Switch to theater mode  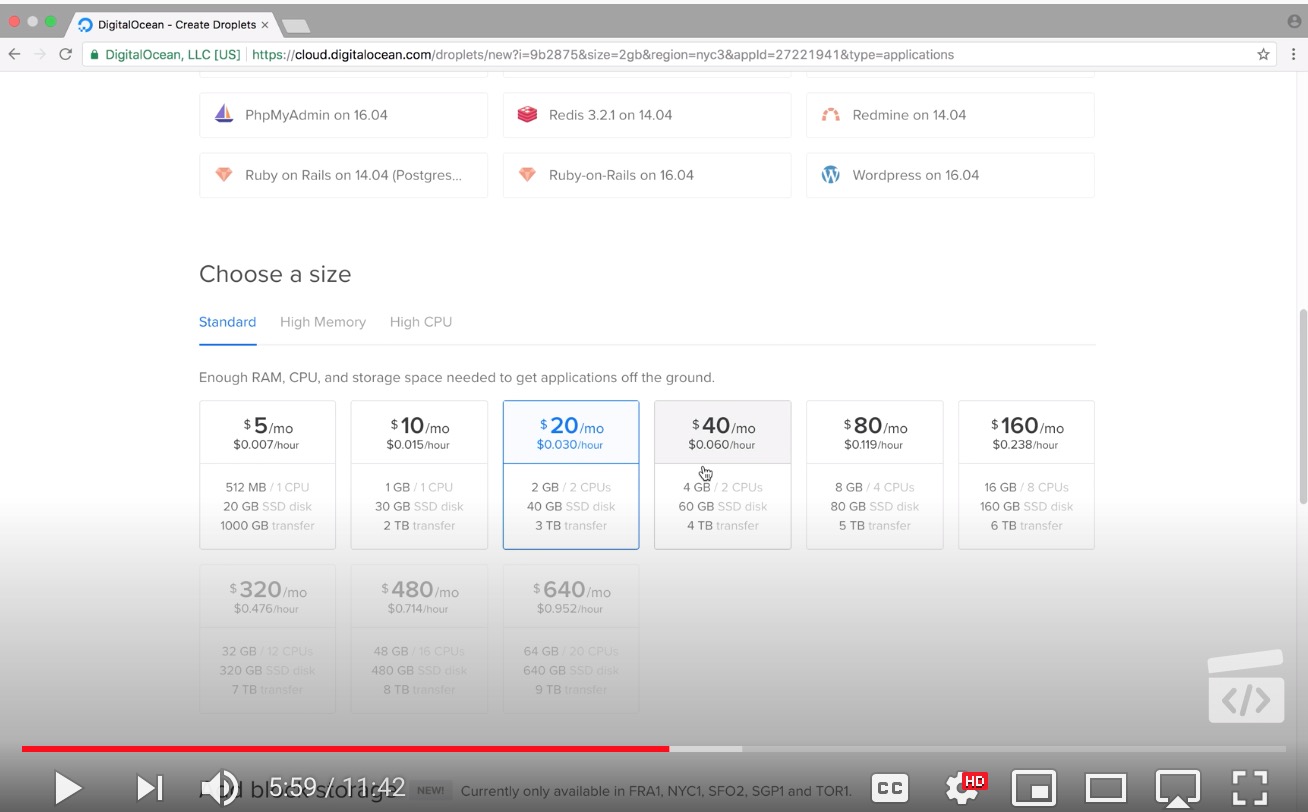[1106, 788]
